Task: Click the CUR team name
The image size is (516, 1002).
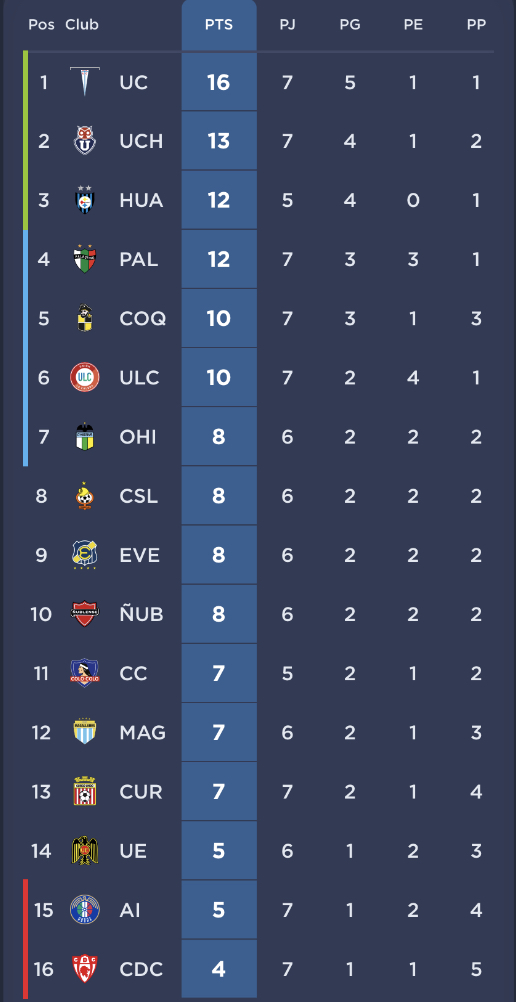Action: pos(141,792)
